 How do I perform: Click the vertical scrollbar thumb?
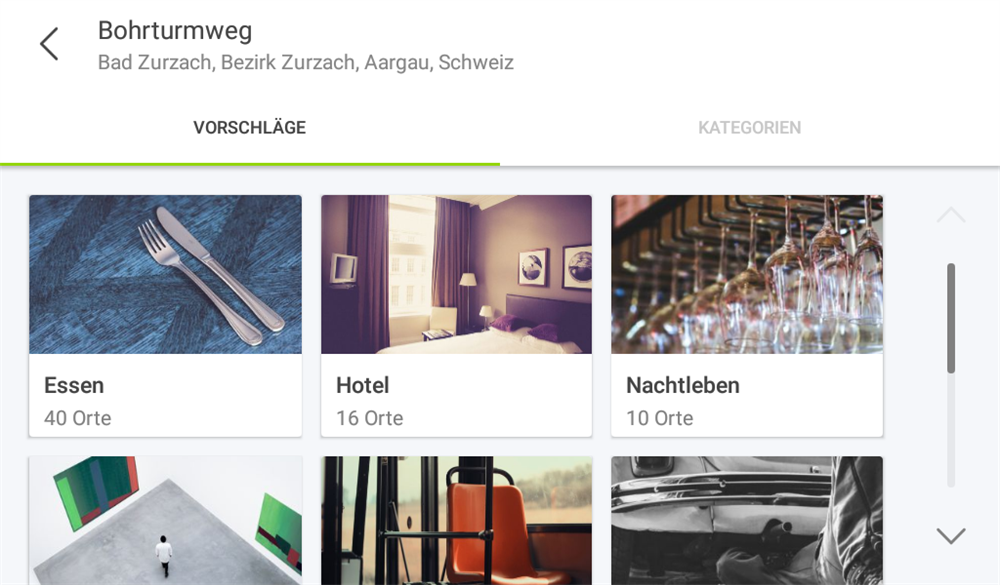[x=951, y=318]
